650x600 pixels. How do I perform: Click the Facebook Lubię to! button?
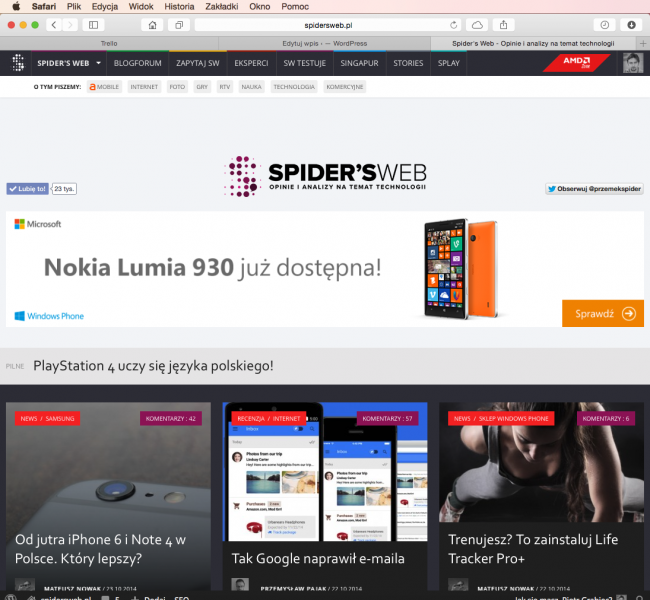[x=27, y=189]
